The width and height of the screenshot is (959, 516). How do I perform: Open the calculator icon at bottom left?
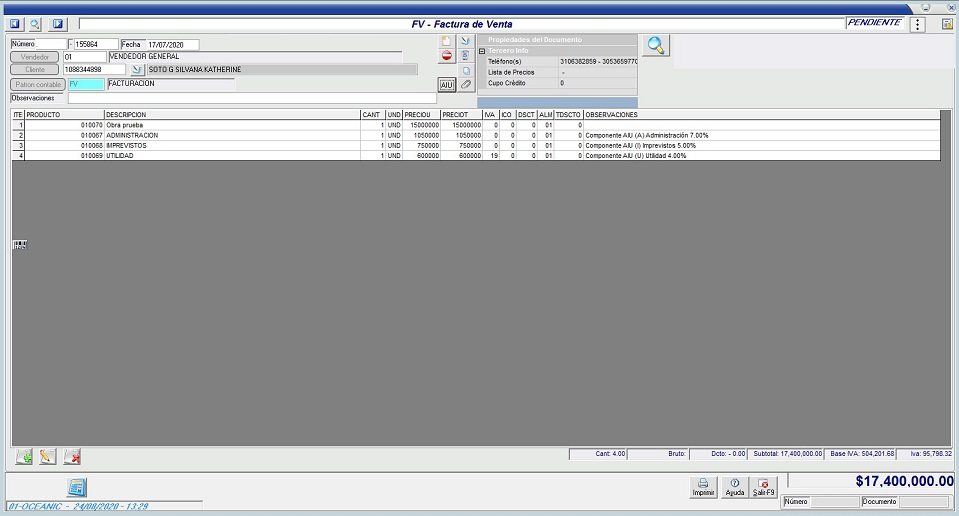point(77,487)
